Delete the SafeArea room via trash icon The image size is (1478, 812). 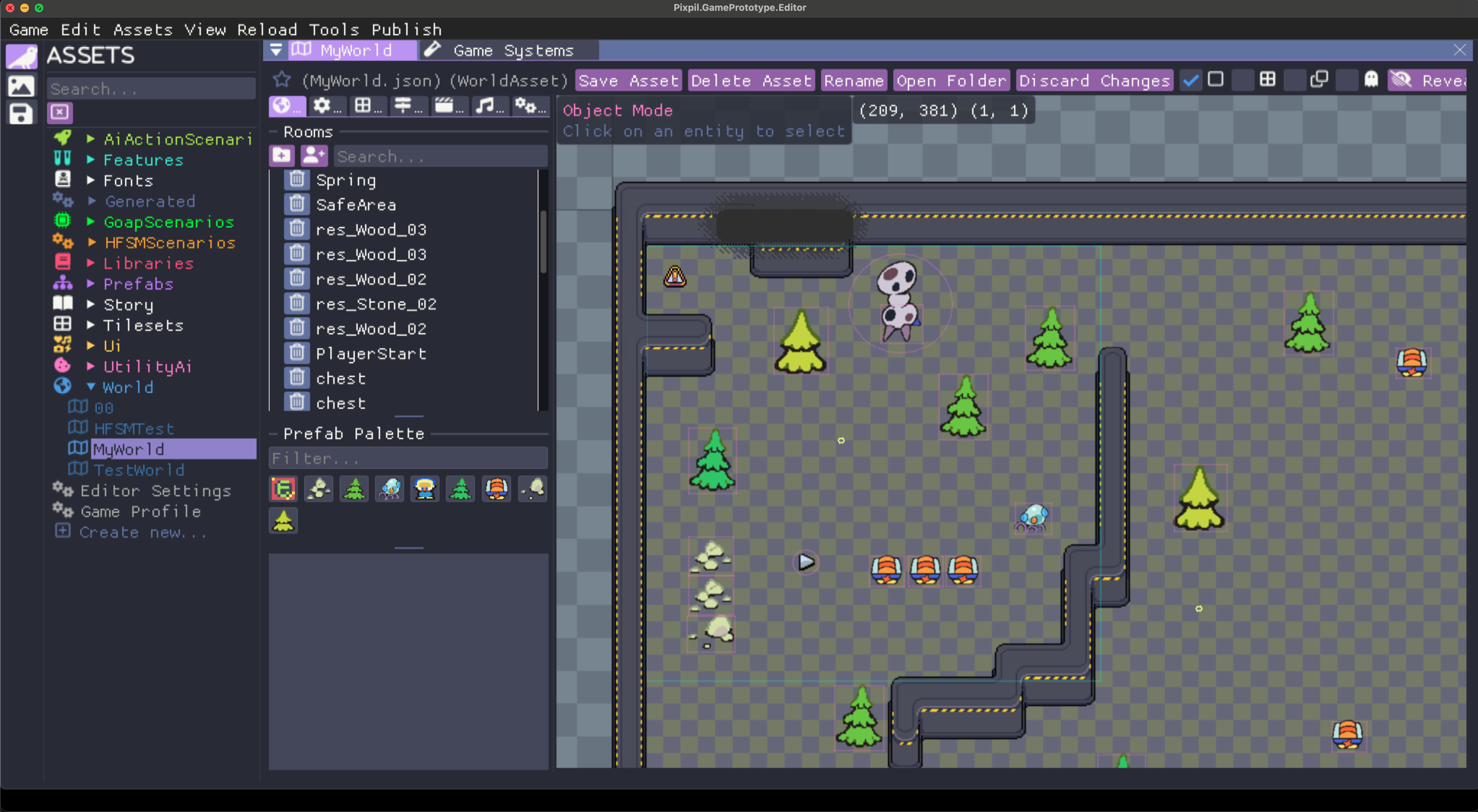pyautogui.click(x=297, y=204)
